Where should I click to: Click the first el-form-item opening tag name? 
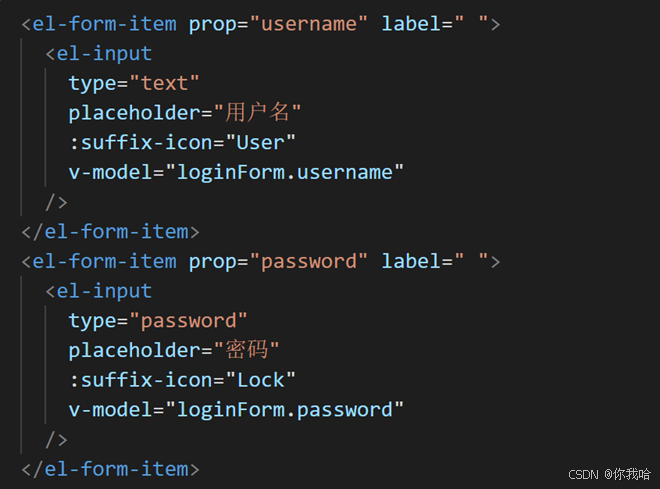104,24
